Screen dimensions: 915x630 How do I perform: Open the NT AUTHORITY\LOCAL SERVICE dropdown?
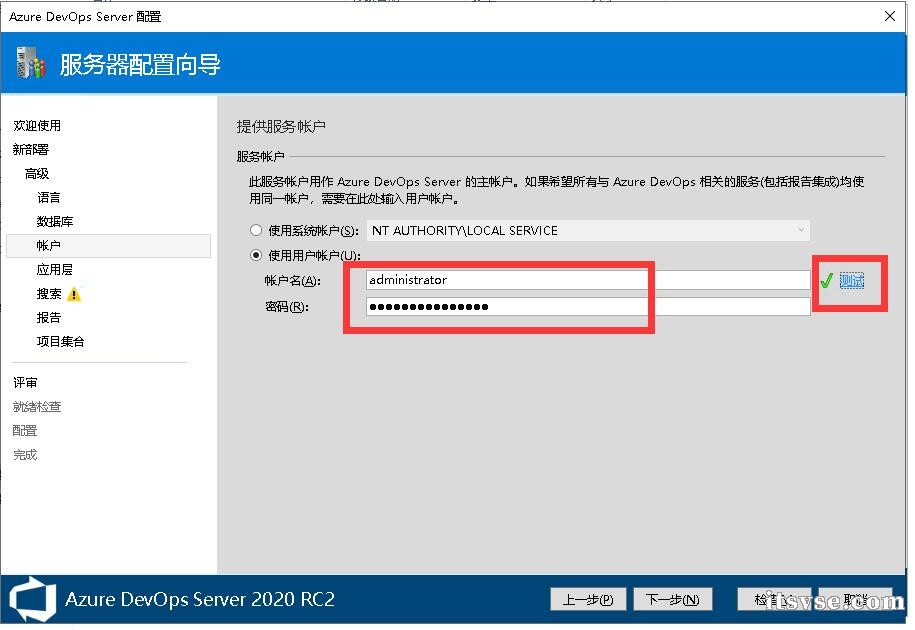coord(588,230)
